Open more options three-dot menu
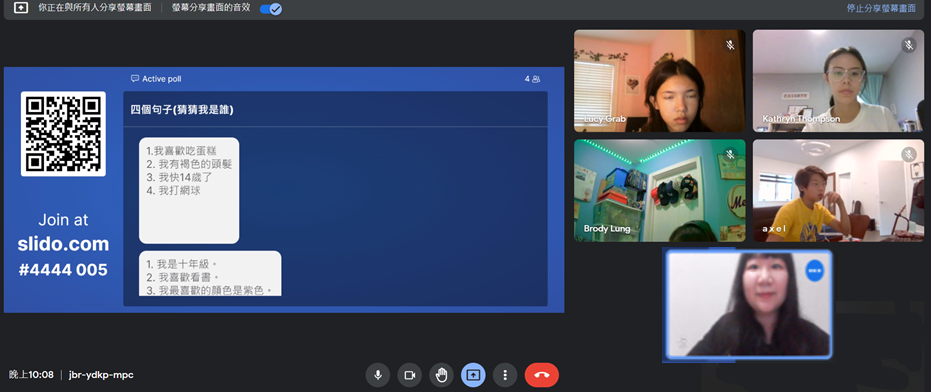This screenshot has height=392, width=931. pos(505,375)
